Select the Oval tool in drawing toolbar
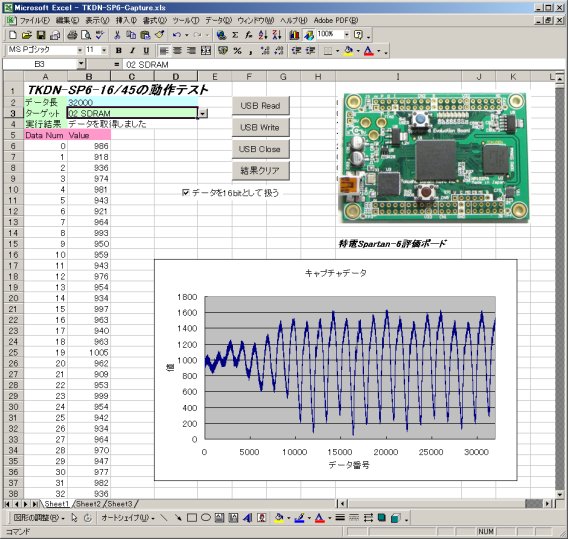The image size is (568, 539). [x=205, y=518]
